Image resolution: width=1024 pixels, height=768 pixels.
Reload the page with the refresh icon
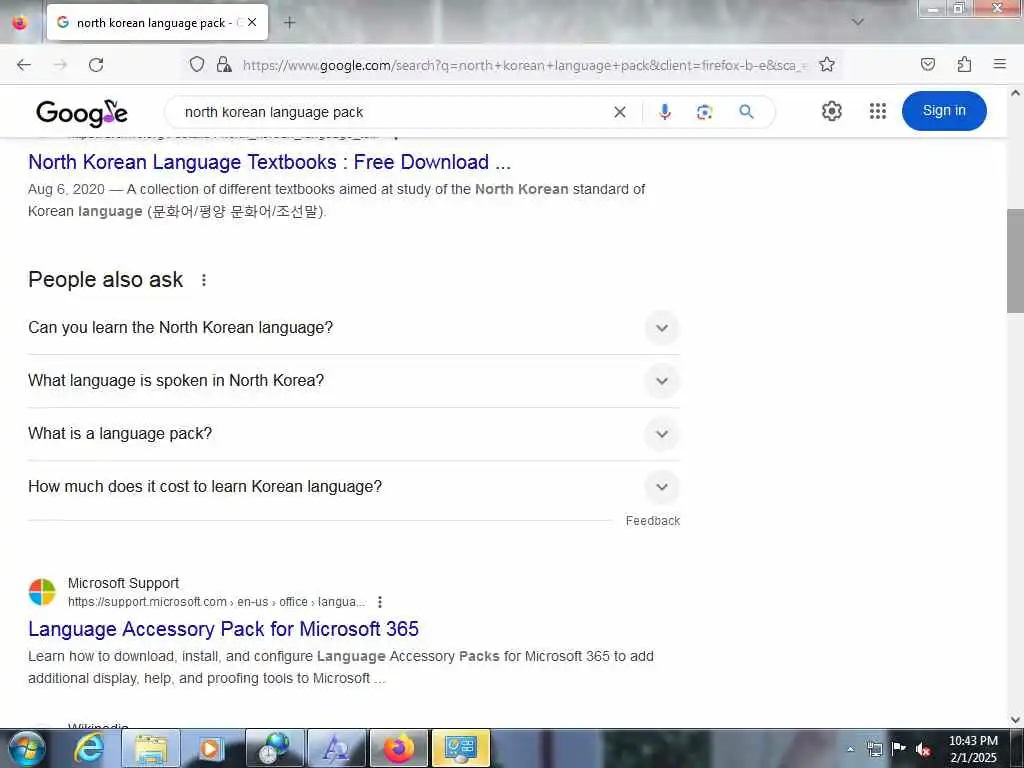click(x=96, y=65)
